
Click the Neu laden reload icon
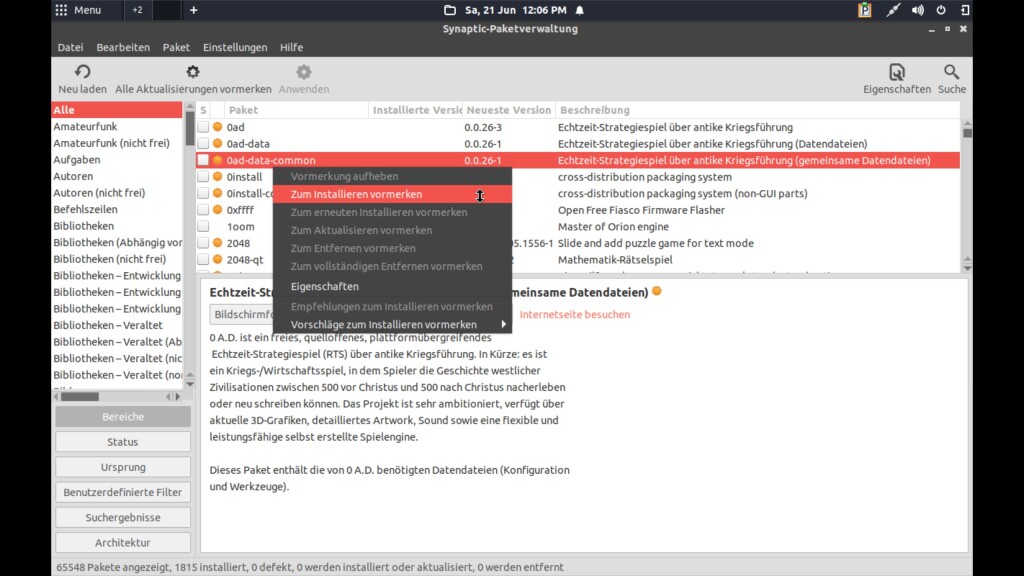pyautogui.click(x=82, y=71)
